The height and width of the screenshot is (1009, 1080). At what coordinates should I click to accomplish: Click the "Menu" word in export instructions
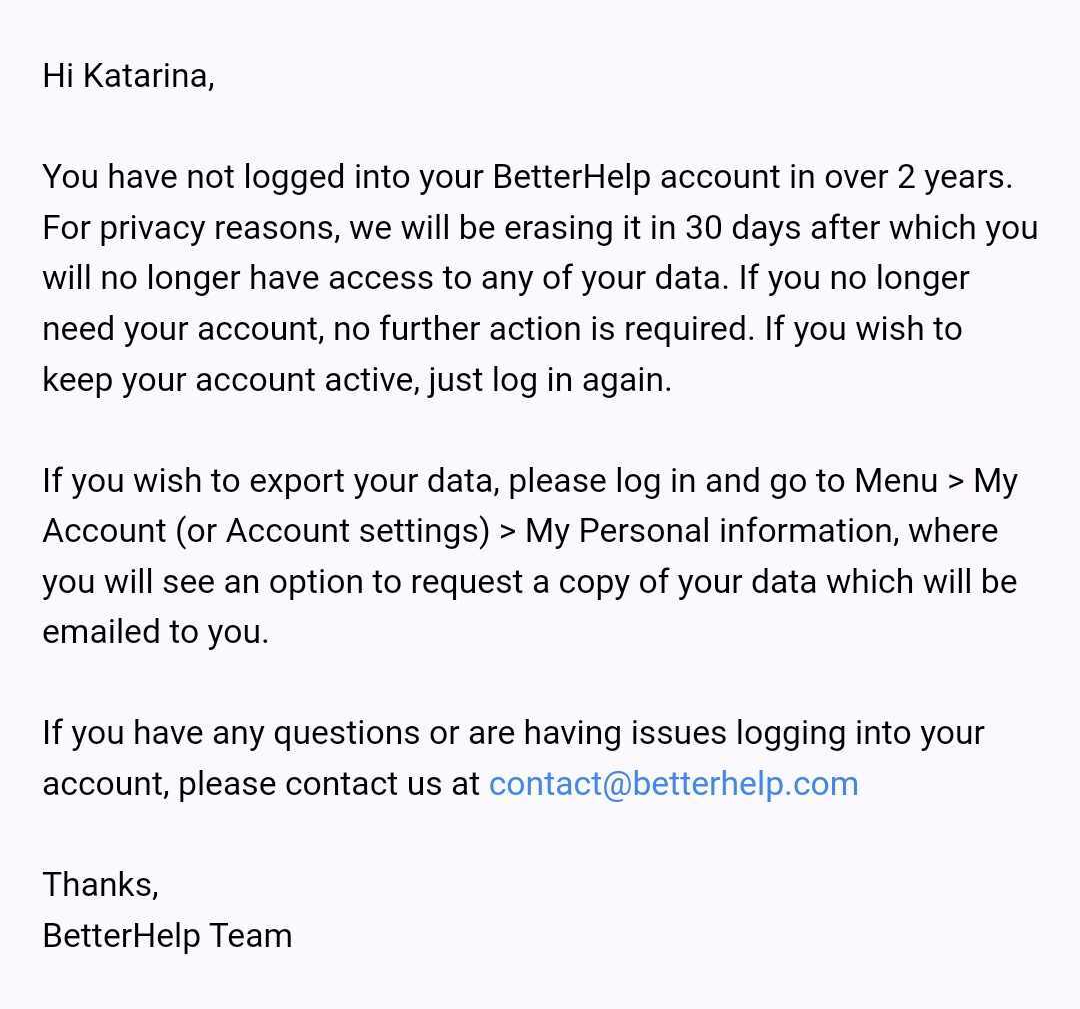[x=896, y=481]
